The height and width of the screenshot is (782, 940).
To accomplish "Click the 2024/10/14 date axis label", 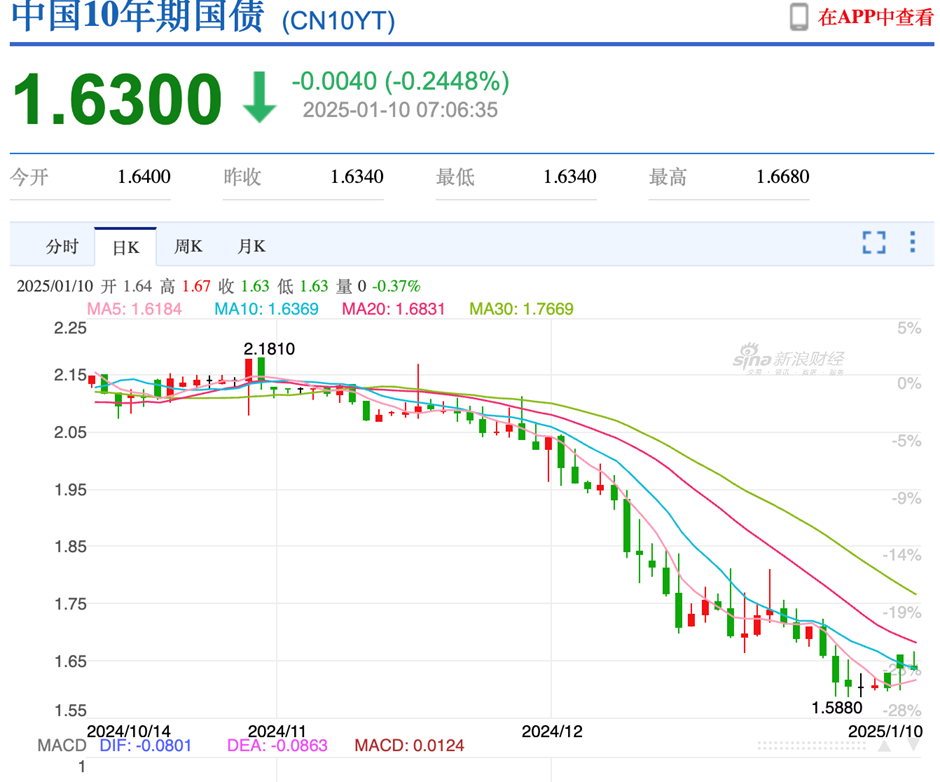I will 129,731.
